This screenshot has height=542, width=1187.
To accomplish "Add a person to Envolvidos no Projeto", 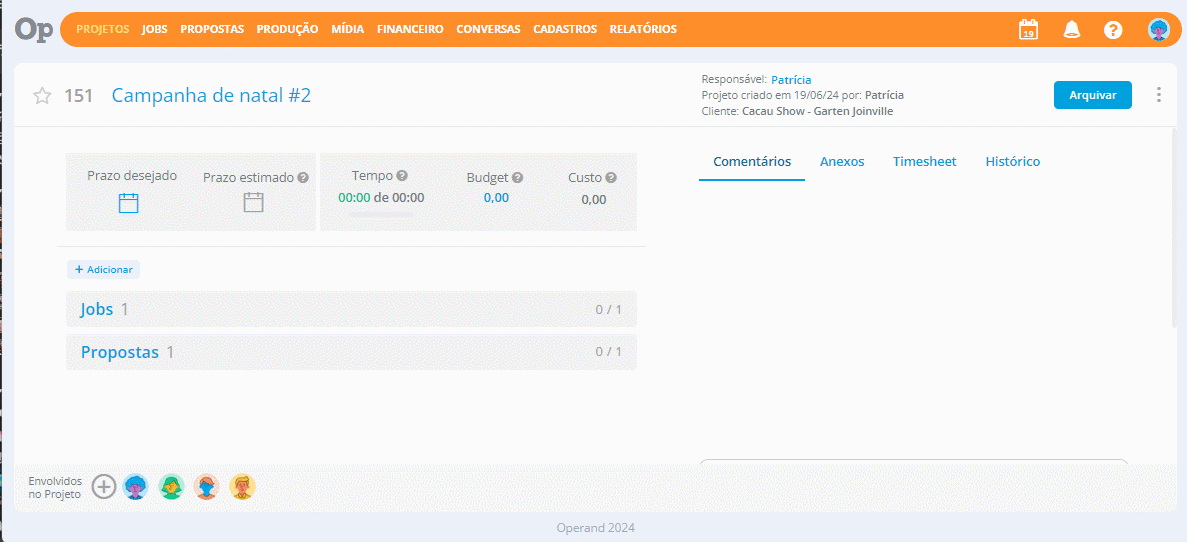I will (x=104, y=487).
